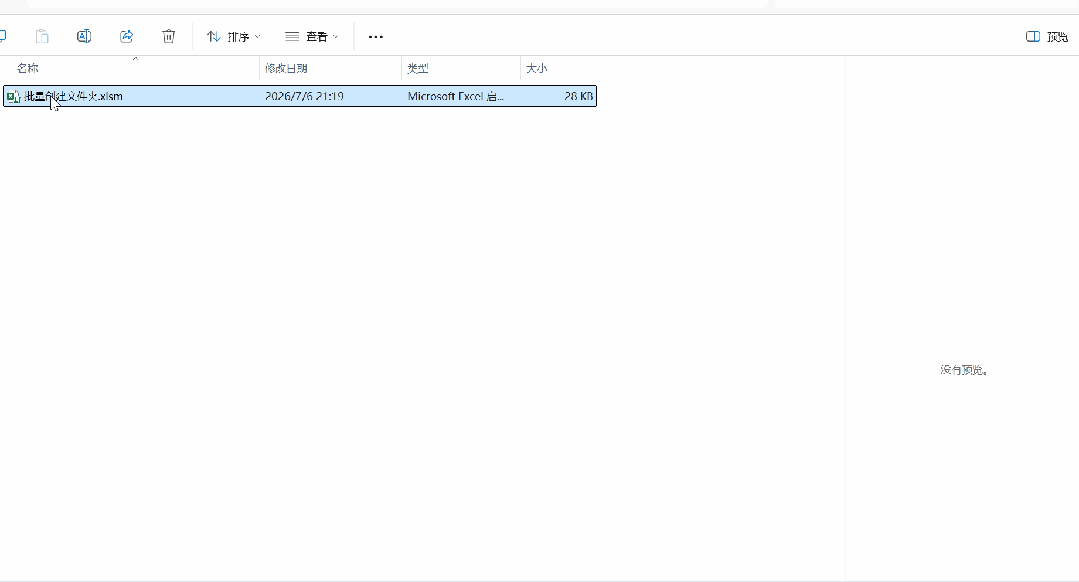Image resolution: width=1079 pixels, height=582 pixels.
Task: Toggle the 预览 preview pane button
Action: click(x=1047, y=36)
